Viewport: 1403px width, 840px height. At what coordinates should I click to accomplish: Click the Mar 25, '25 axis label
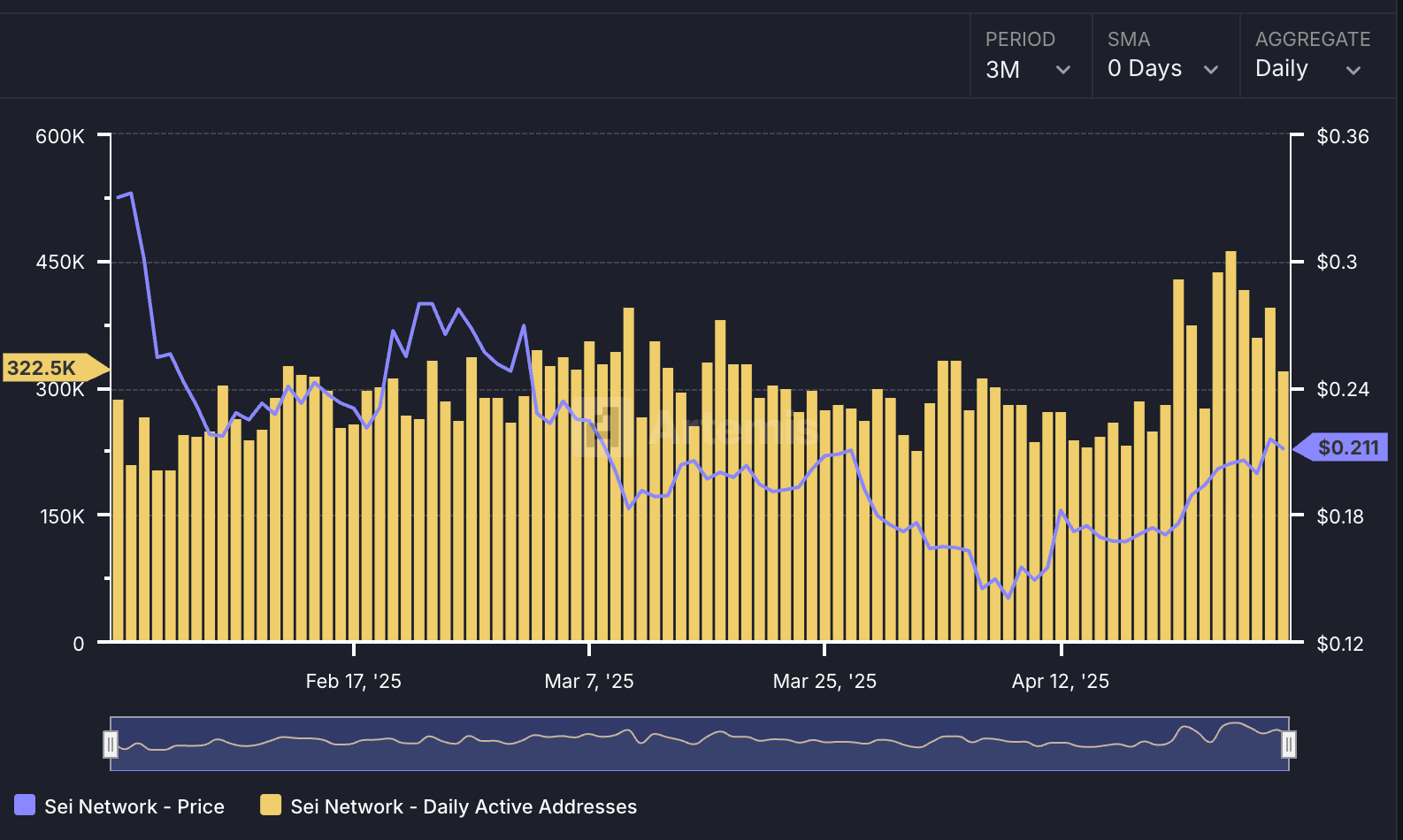click(x=824, y=681)
